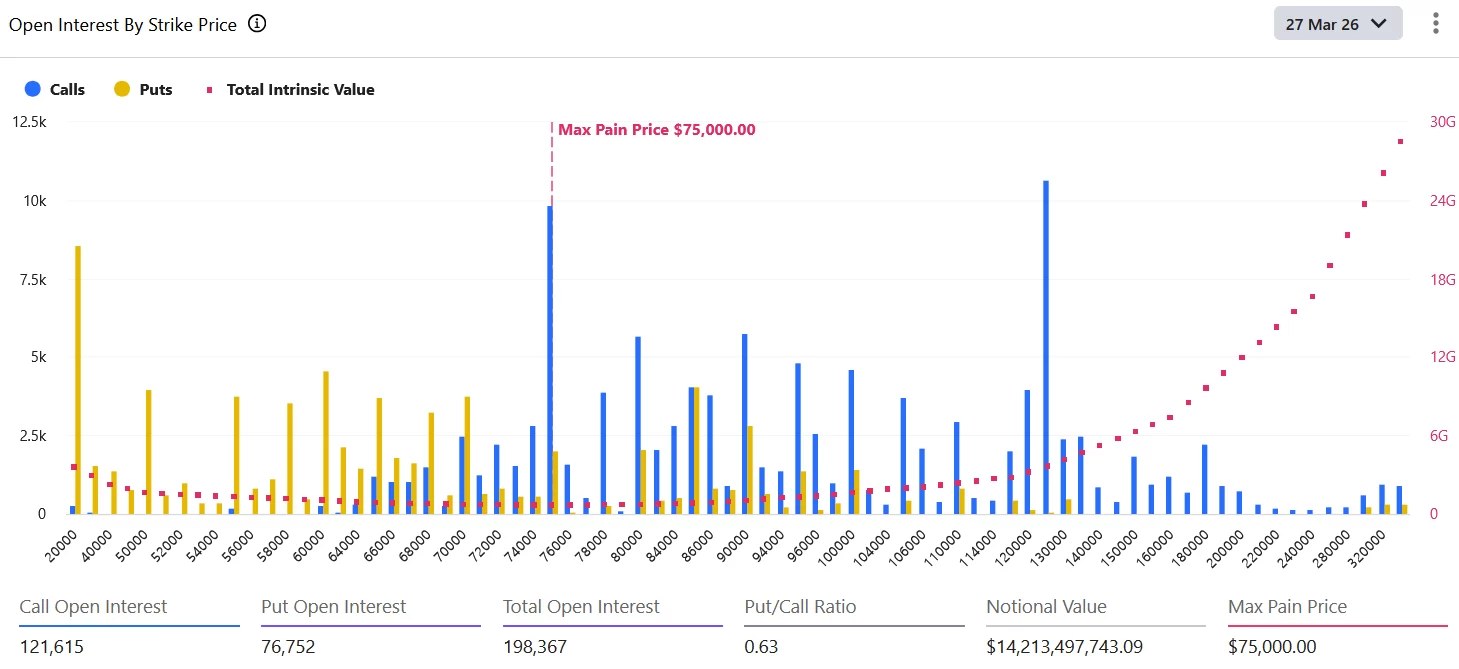Click the Notional Value figure
This screenshot has height=669, width=1459.
pos(1064,647)
